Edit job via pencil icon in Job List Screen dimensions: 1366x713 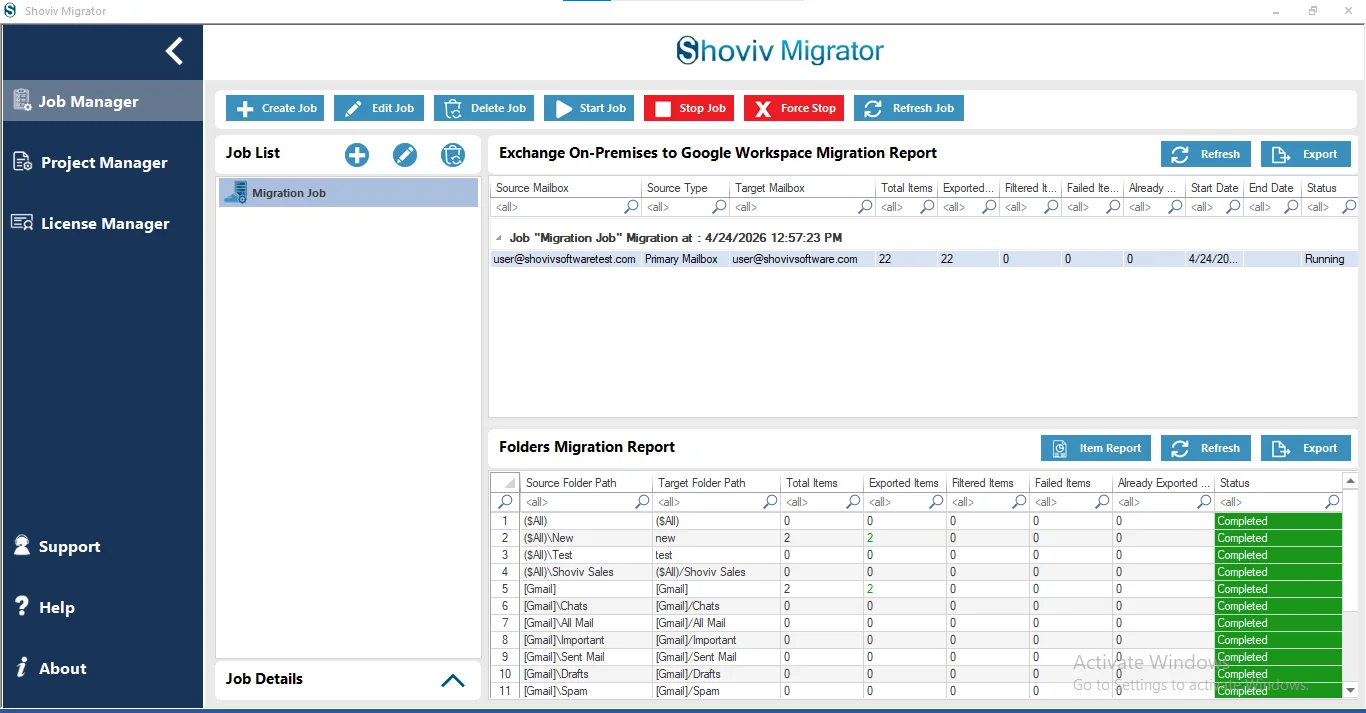coord(405,154)
